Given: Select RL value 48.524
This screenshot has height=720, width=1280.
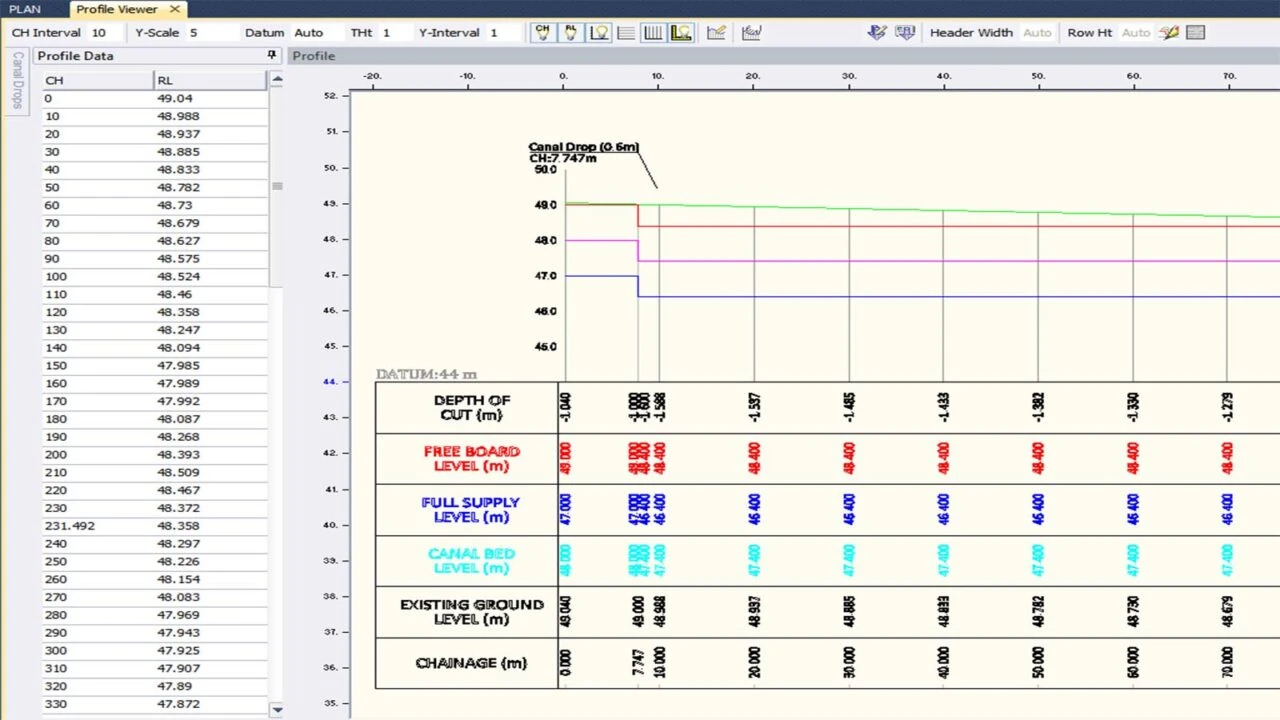Looking at the screenshot, I should tap(210, 276).
